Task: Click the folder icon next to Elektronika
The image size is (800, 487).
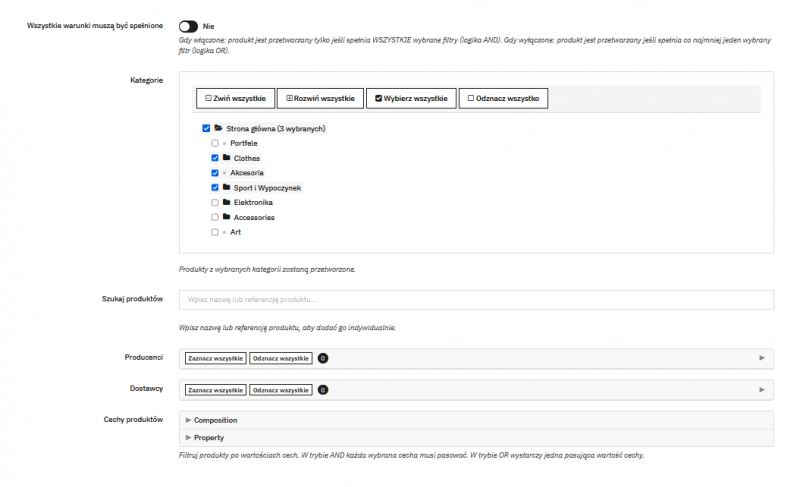Action: 227,202
